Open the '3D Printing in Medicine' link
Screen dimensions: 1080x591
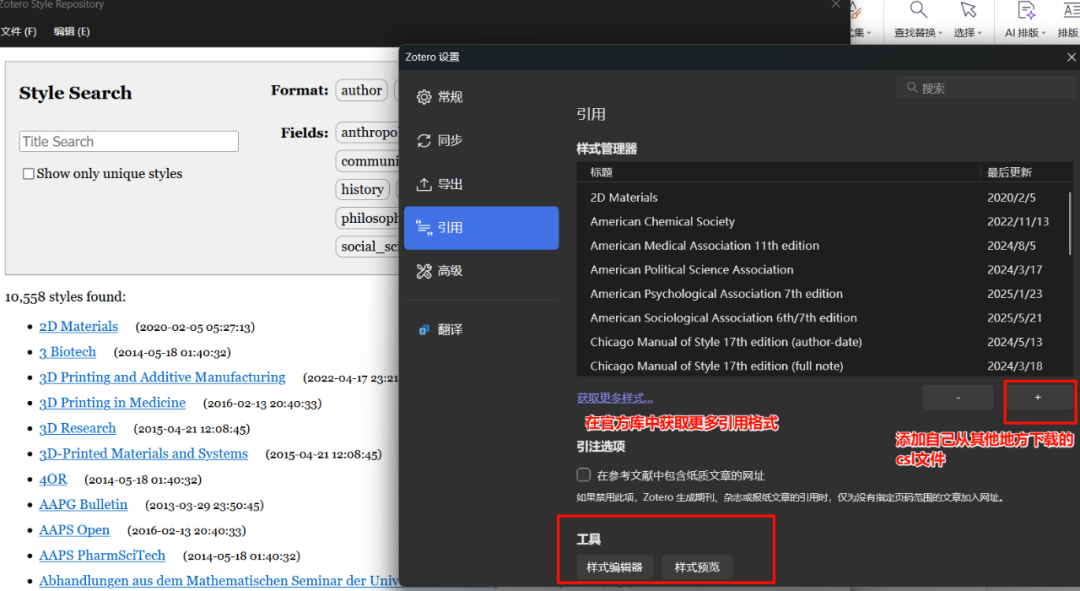click(x=113, y=403)
